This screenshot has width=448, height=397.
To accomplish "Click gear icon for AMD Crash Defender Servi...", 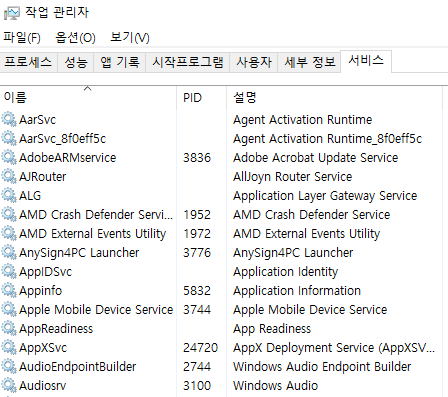I will tap(9, 214).
